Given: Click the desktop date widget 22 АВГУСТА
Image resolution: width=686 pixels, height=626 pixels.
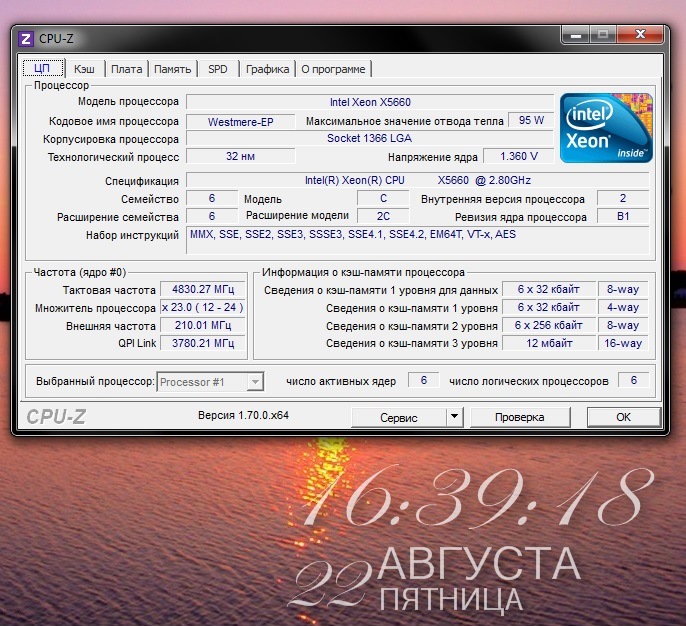Looking at the screenshot, I should 435,577.
